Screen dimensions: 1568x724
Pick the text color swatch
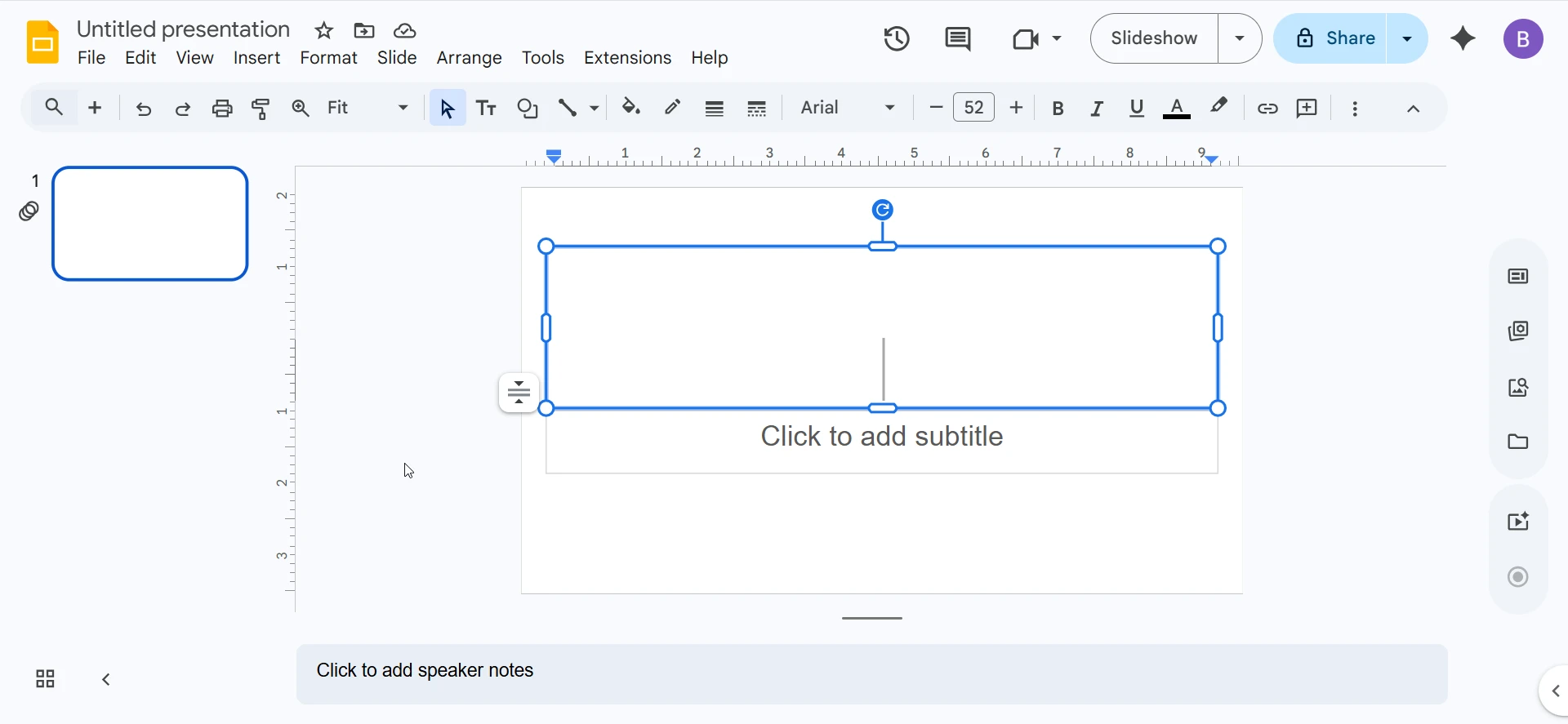pos(1176,108)
